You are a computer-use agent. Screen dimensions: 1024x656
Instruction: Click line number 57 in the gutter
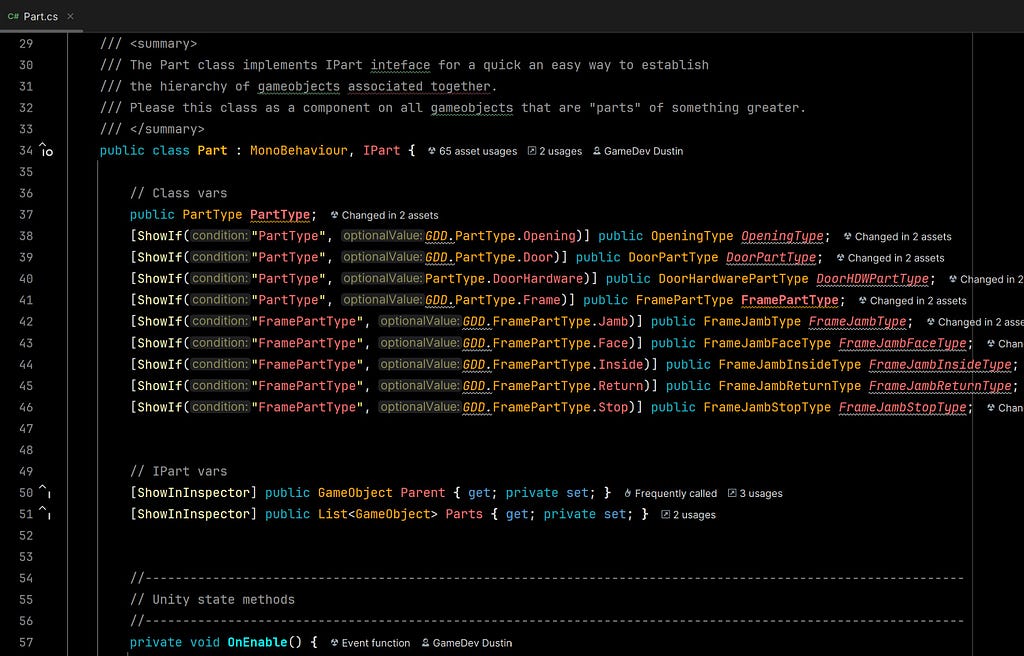pos(25,642)
